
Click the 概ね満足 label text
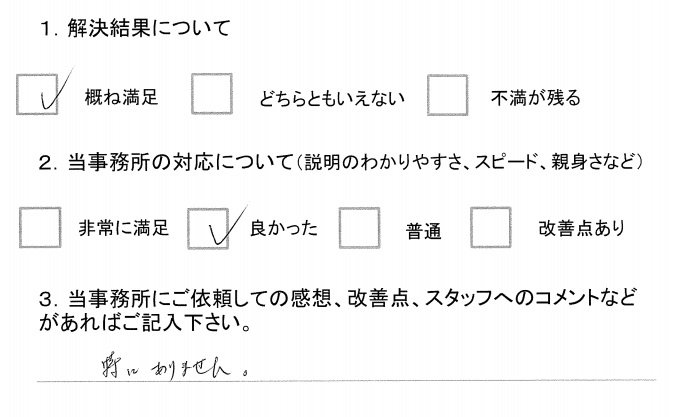pyautogui.click(x=122, y=98)
